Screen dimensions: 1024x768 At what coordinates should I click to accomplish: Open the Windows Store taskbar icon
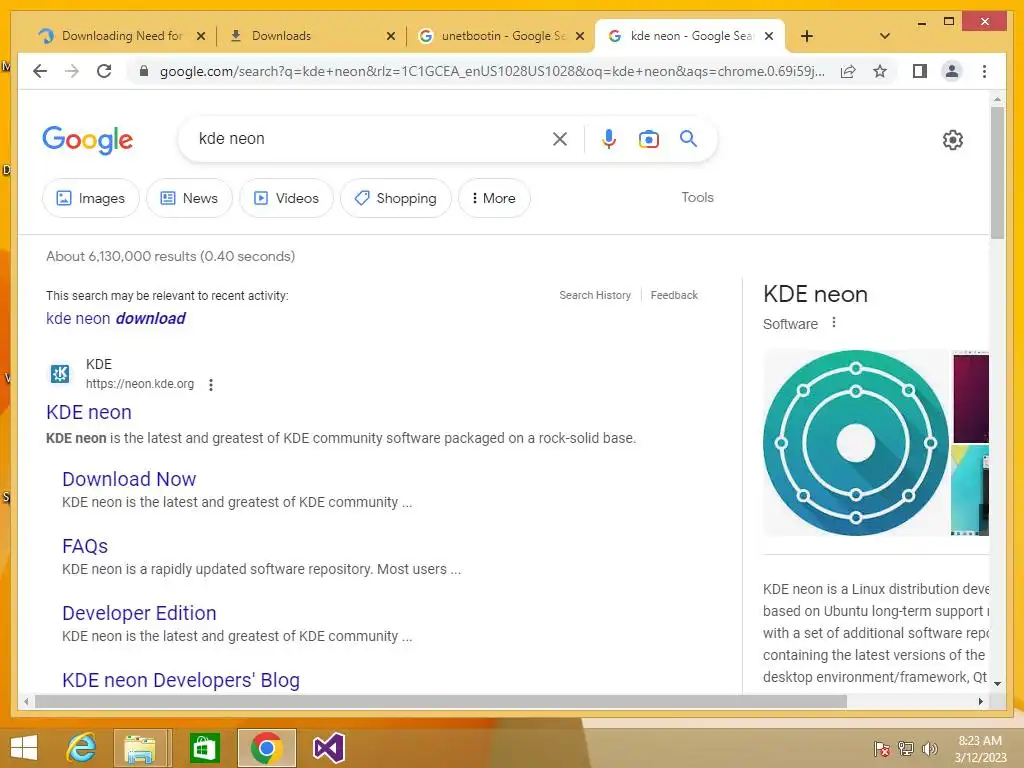(x=204, y=748)
